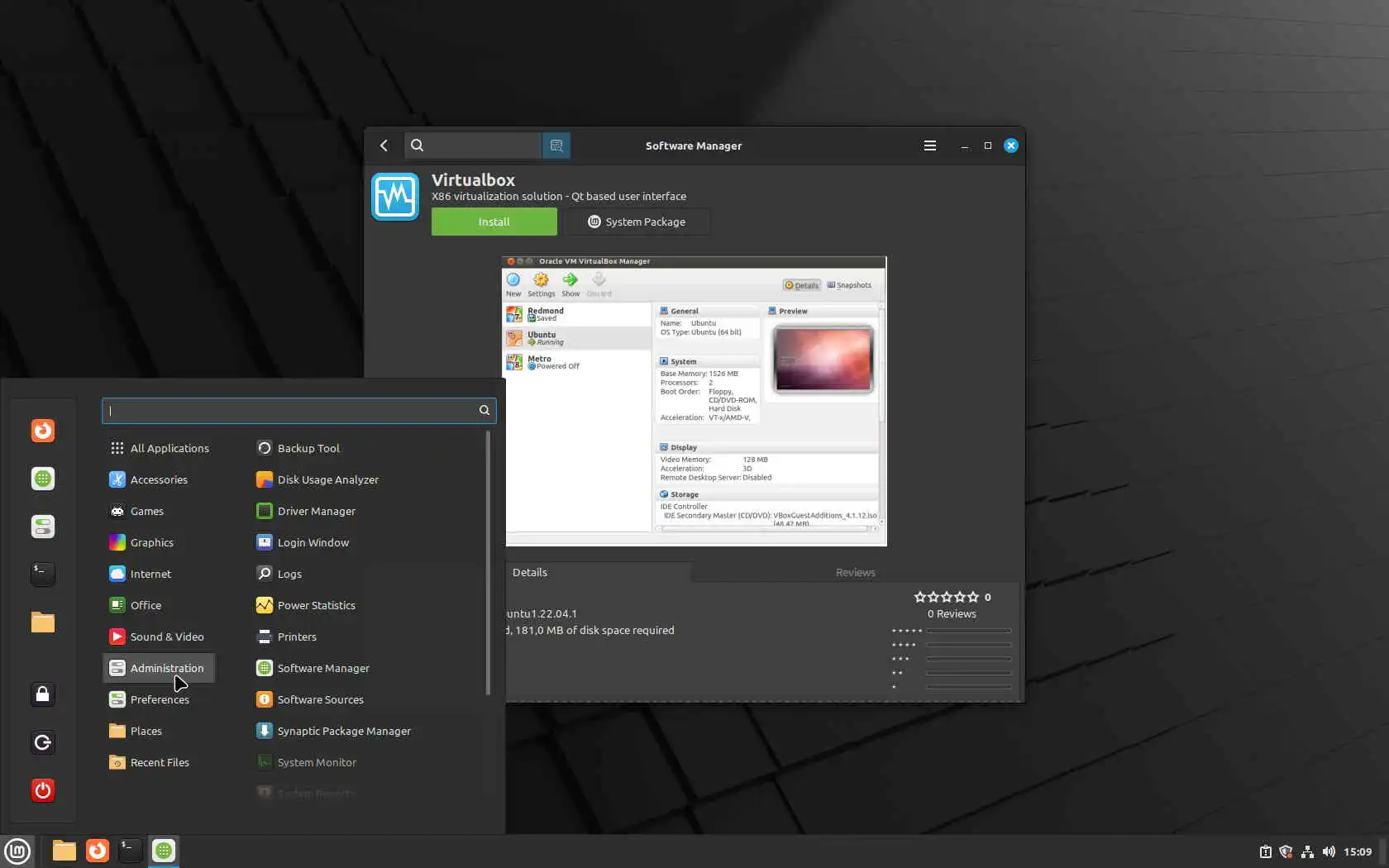Open the network tray icon
Image resolution: width=1389 pixels, height=868 pixels.
[x=1307, y=851]
